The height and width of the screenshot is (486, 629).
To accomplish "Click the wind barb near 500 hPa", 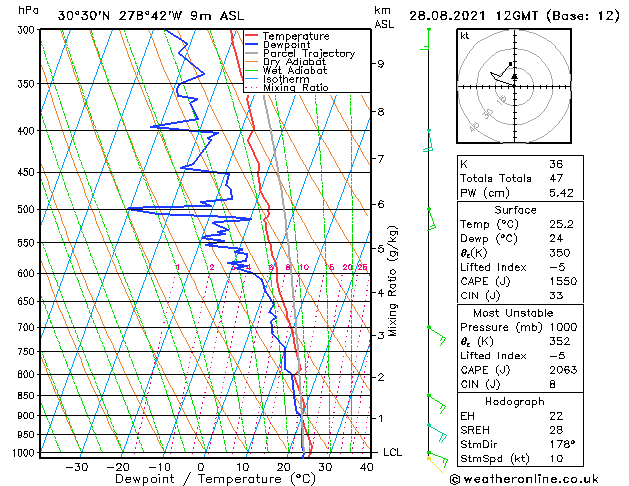I will [x=432, y=219].
